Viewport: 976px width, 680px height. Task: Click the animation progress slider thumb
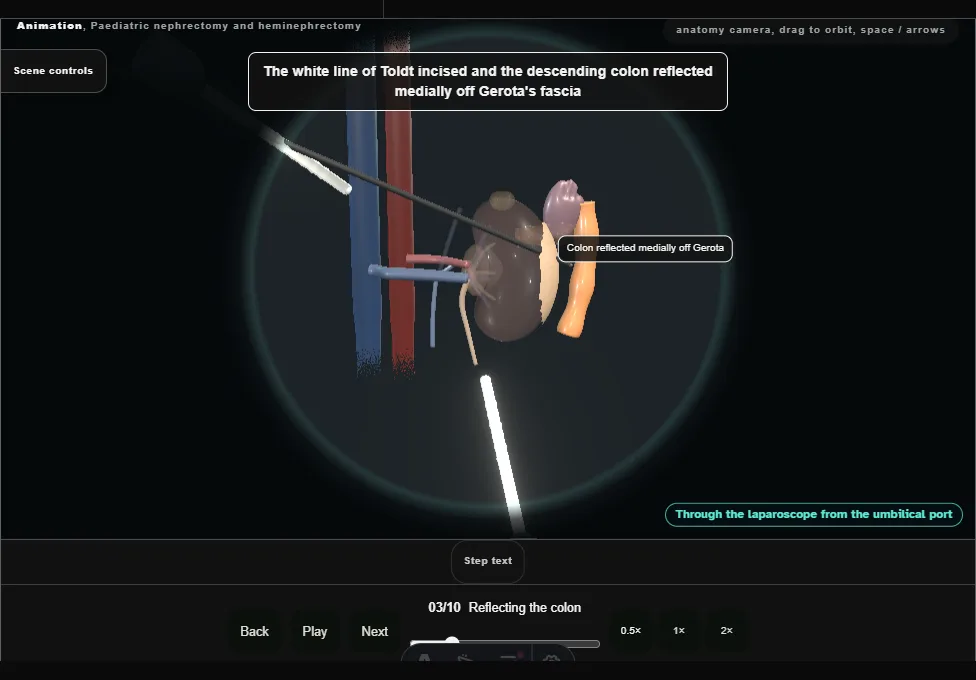(453, 642)
